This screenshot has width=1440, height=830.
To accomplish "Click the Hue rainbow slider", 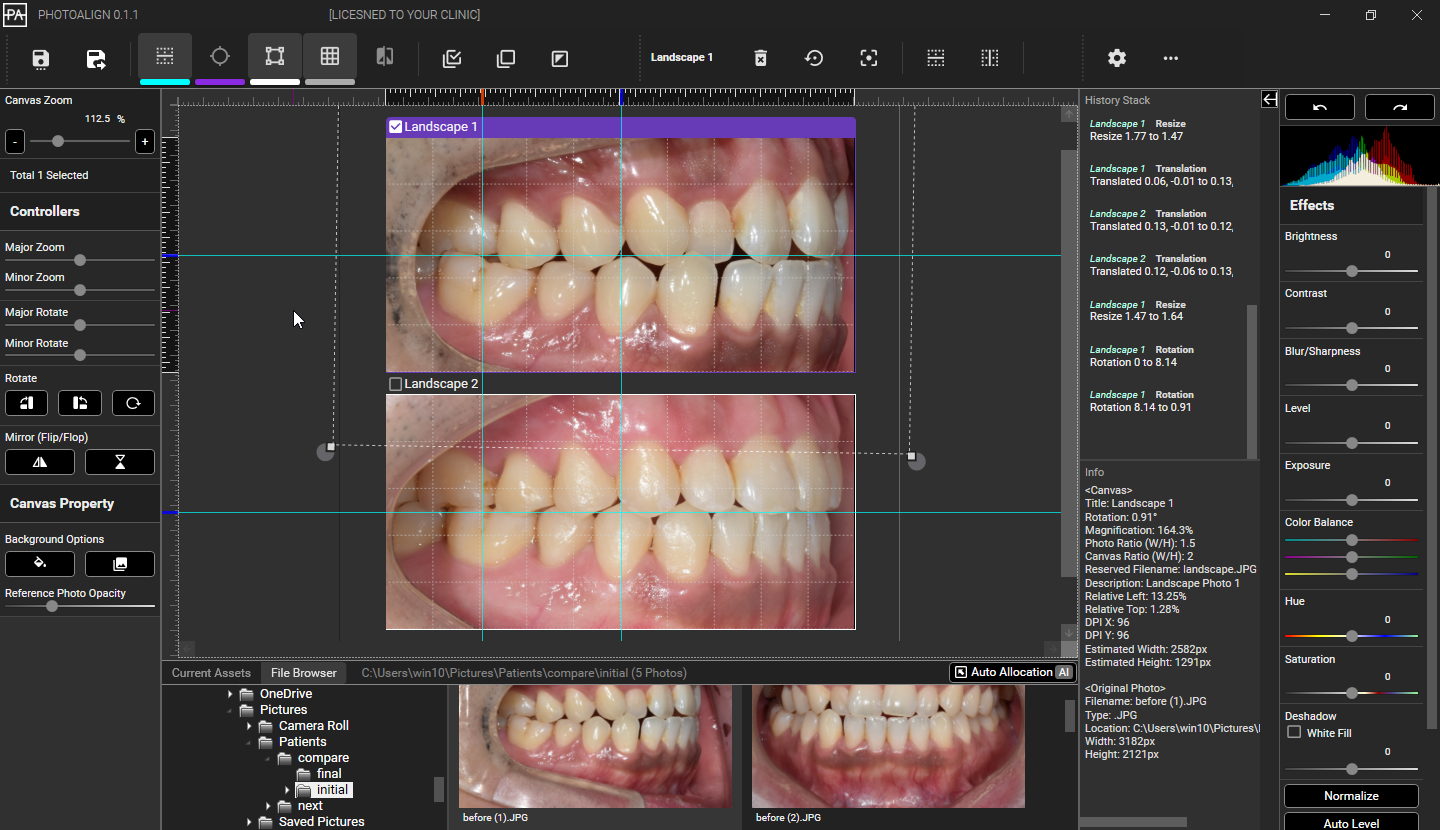I will 1351,636.
